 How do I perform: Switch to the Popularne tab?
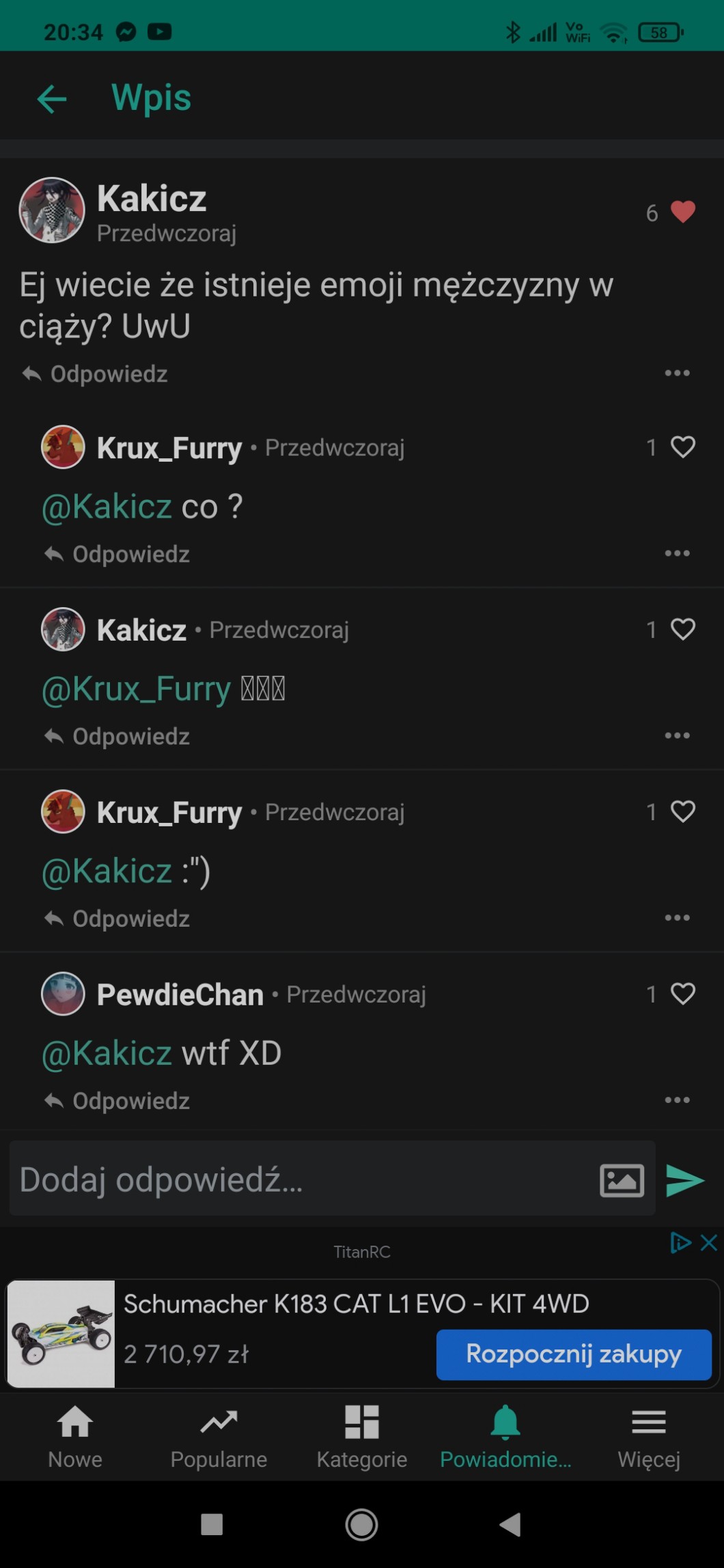219,1436
